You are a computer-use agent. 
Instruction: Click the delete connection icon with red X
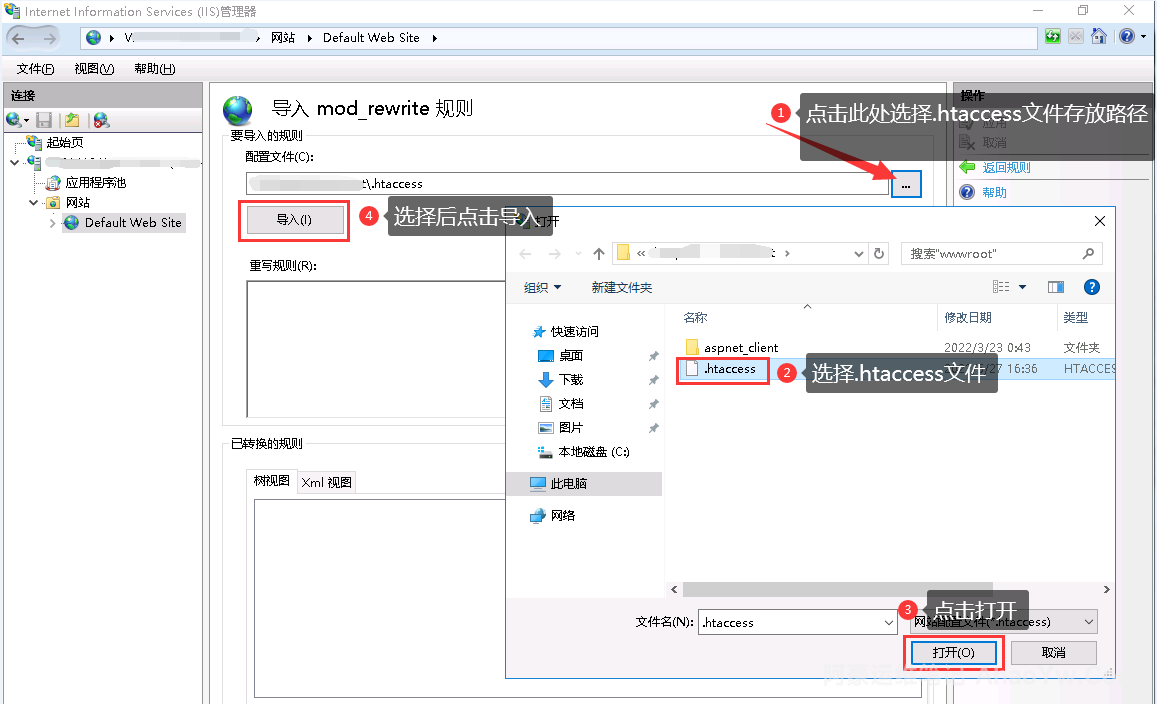[x=101, y=120]
